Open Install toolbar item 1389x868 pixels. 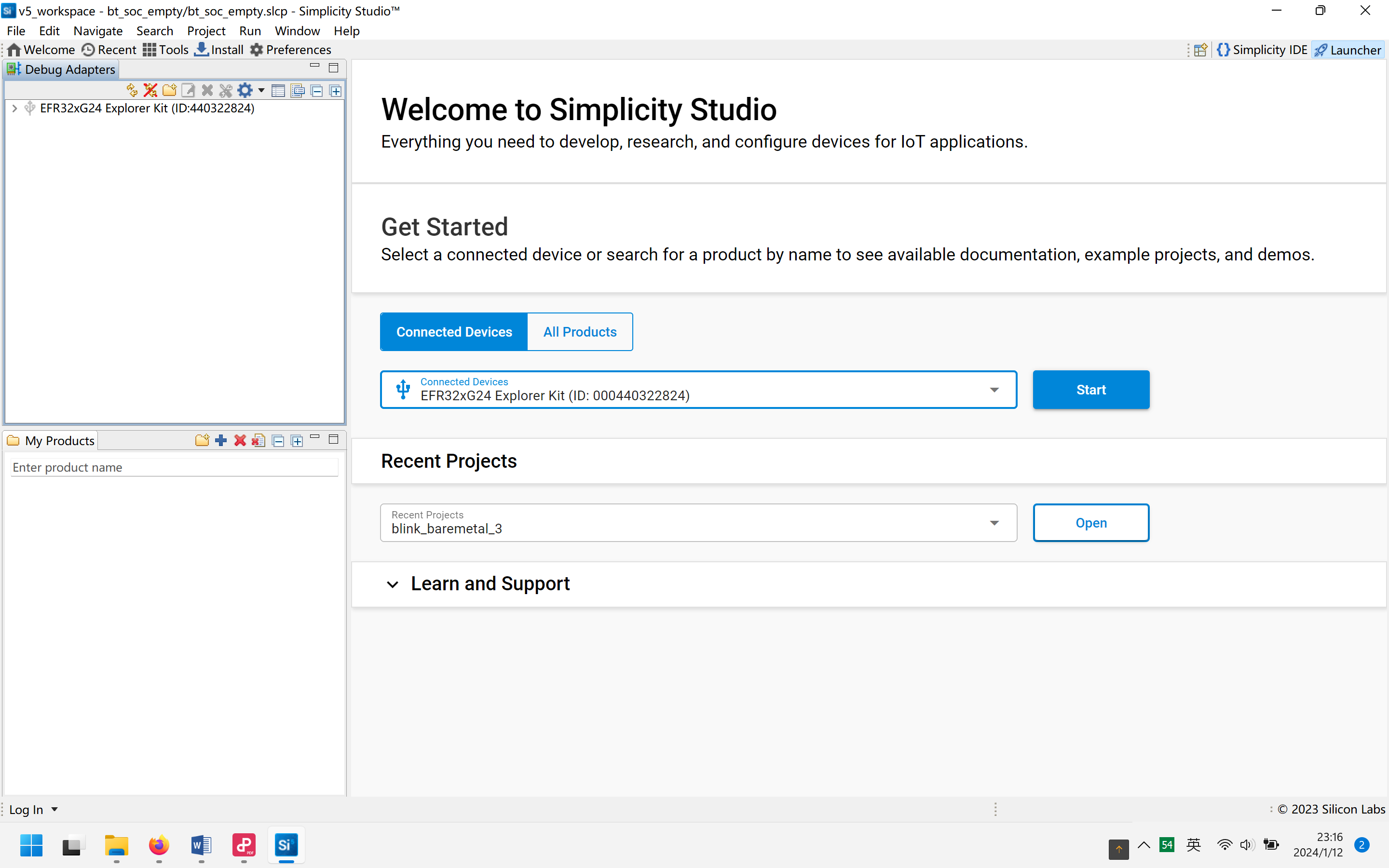(219, 49)
